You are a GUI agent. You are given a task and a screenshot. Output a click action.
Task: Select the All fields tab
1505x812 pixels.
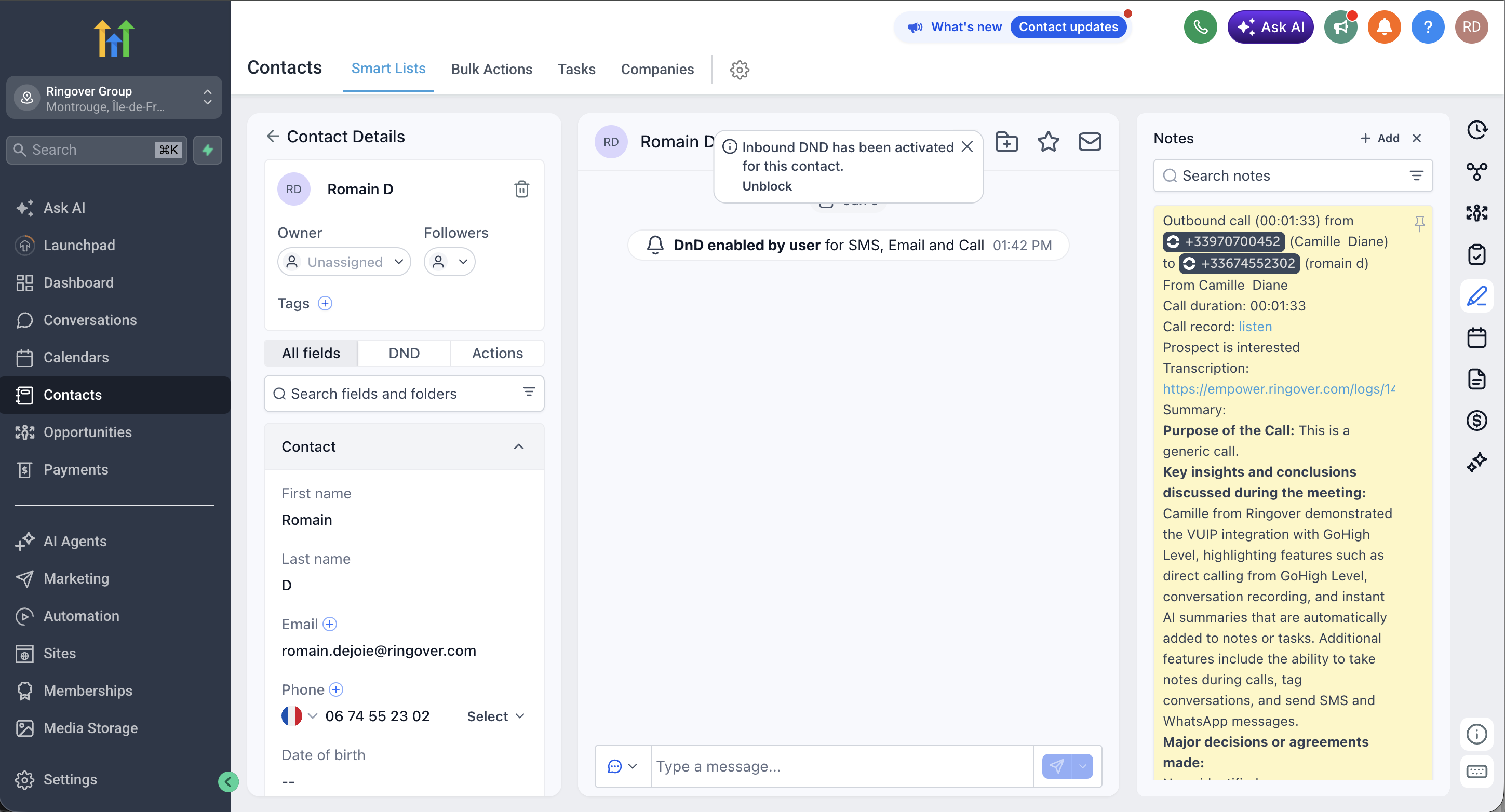[311, 353]
